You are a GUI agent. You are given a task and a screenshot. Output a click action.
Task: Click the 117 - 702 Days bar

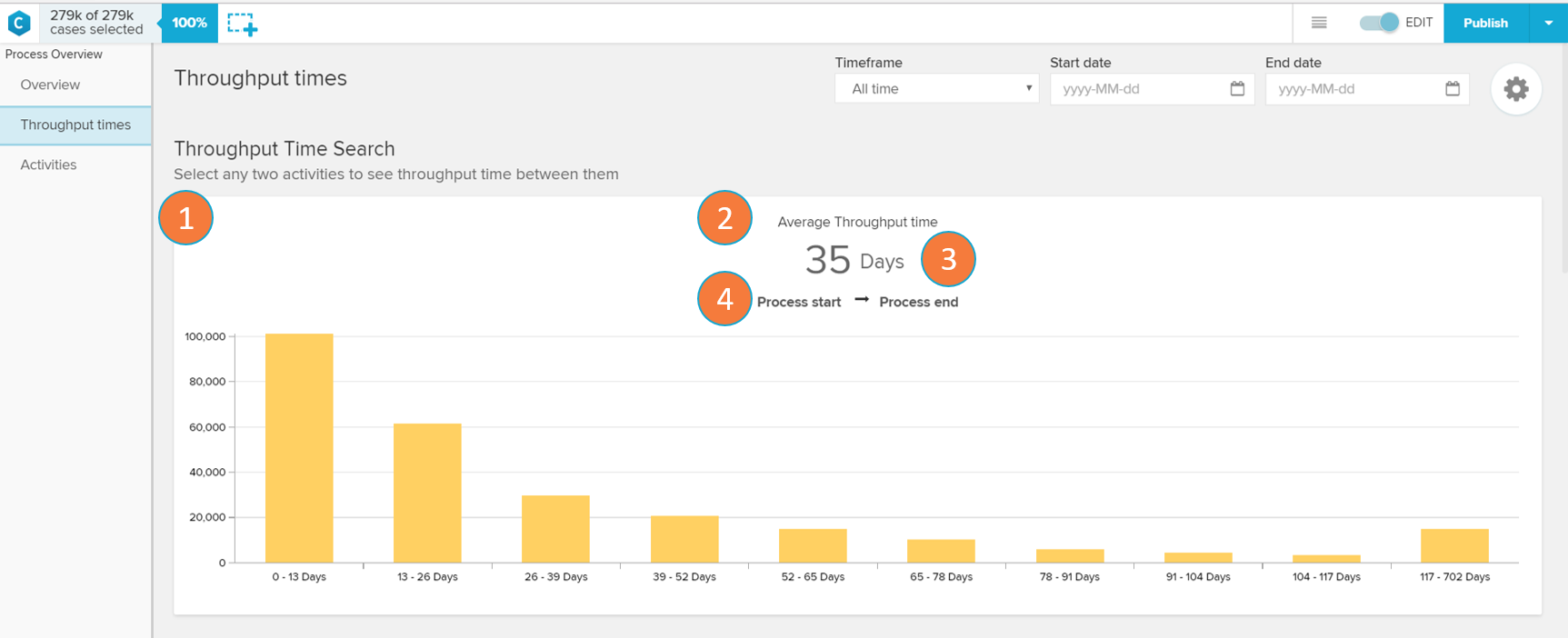click(1454, 545)
